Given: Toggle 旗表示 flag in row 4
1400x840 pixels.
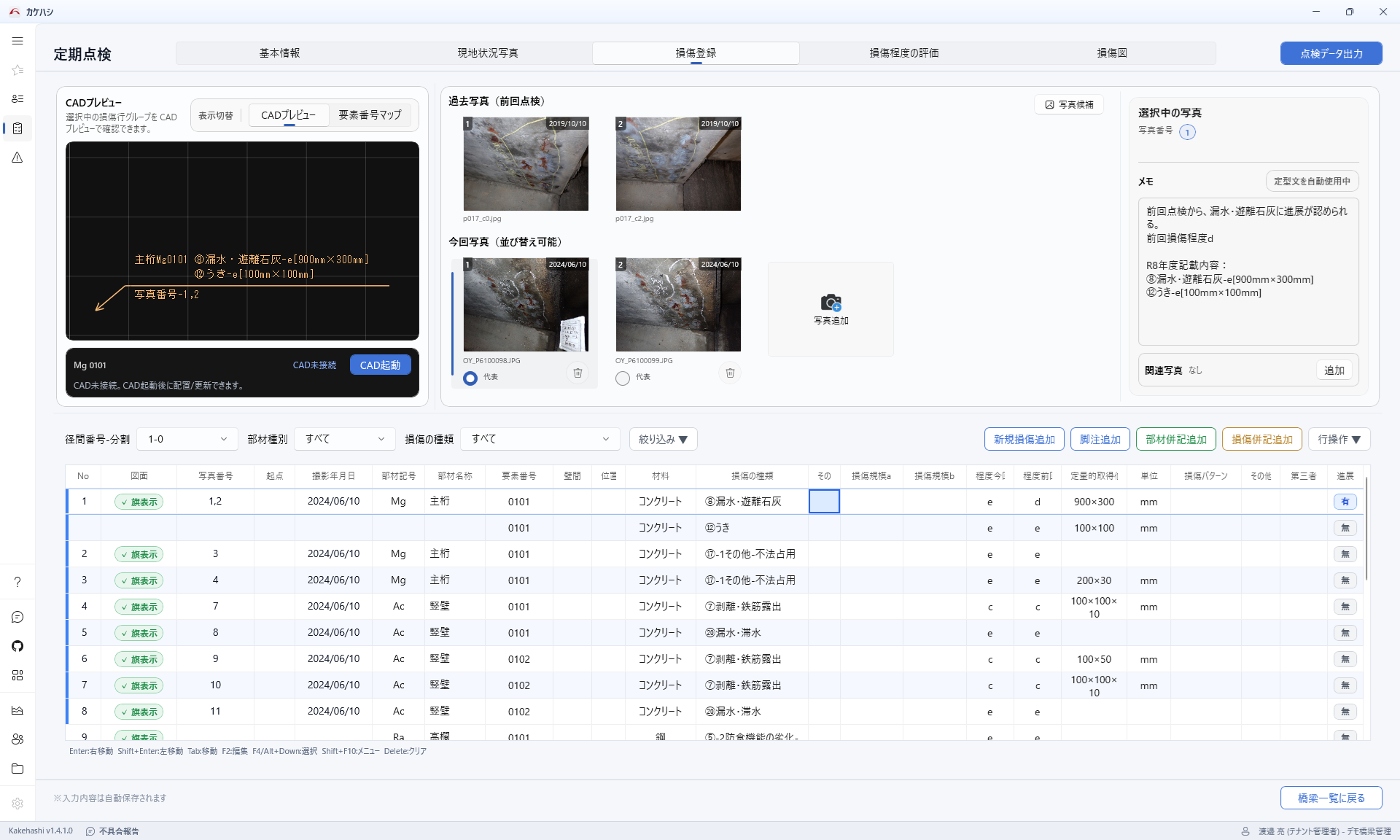Looking at the screenshot, I should coord(139,607).
